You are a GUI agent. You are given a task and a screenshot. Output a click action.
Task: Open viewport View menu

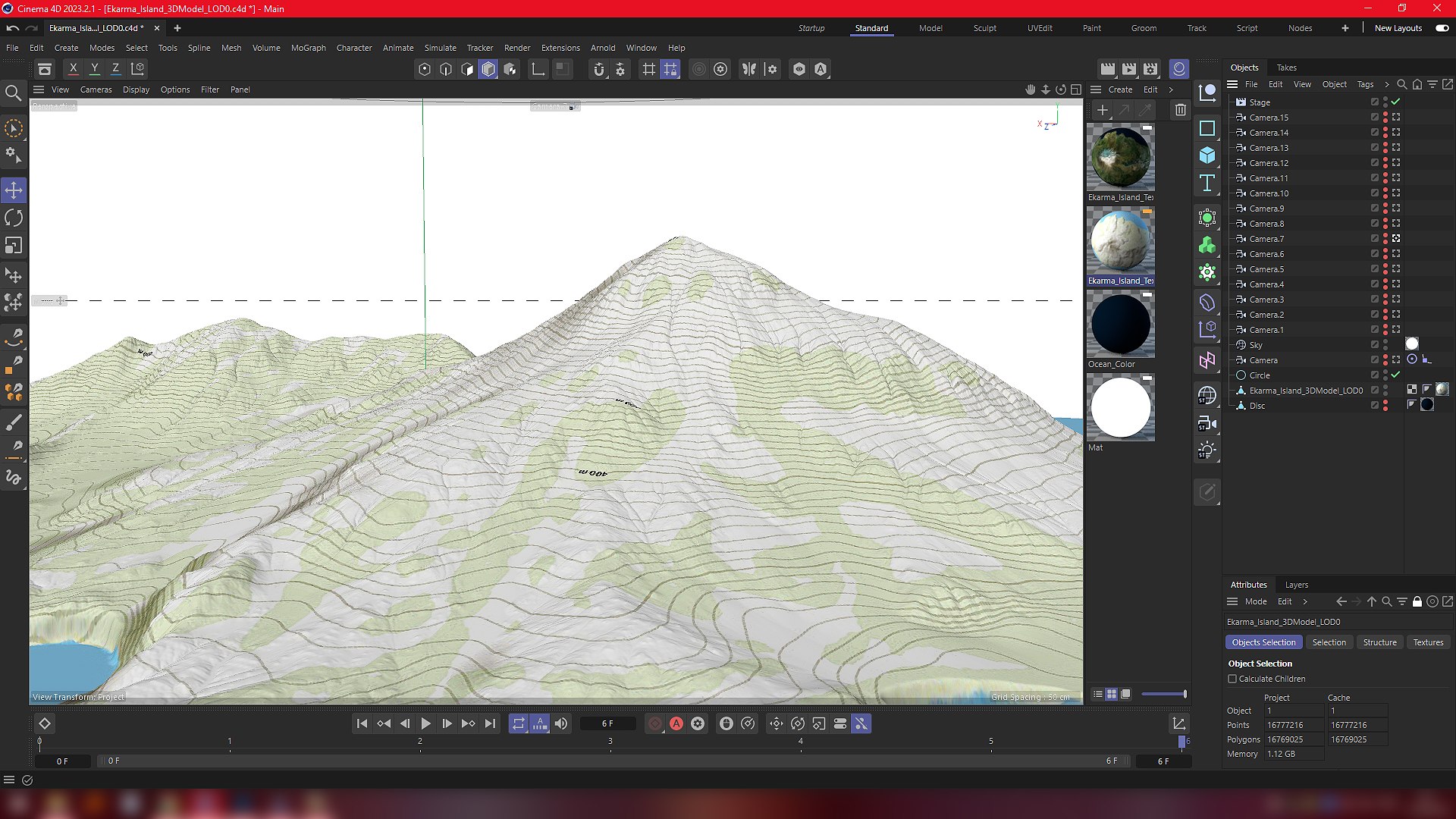click(x=60, y=89)
